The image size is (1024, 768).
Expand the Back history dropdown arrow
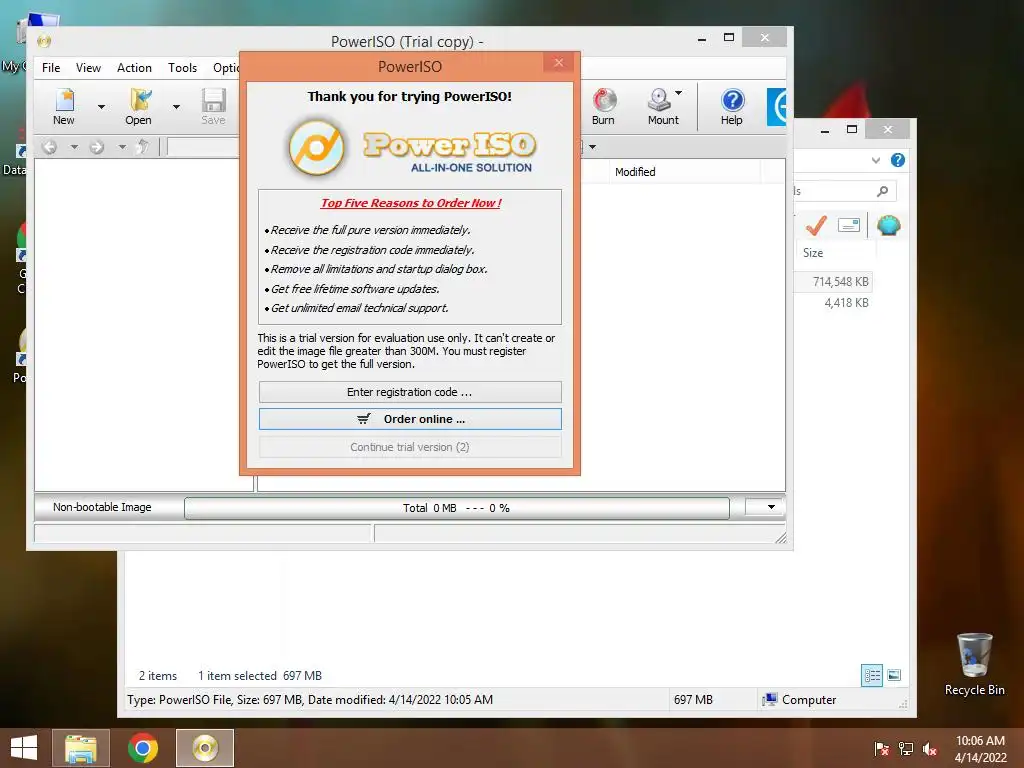point(74,147)
